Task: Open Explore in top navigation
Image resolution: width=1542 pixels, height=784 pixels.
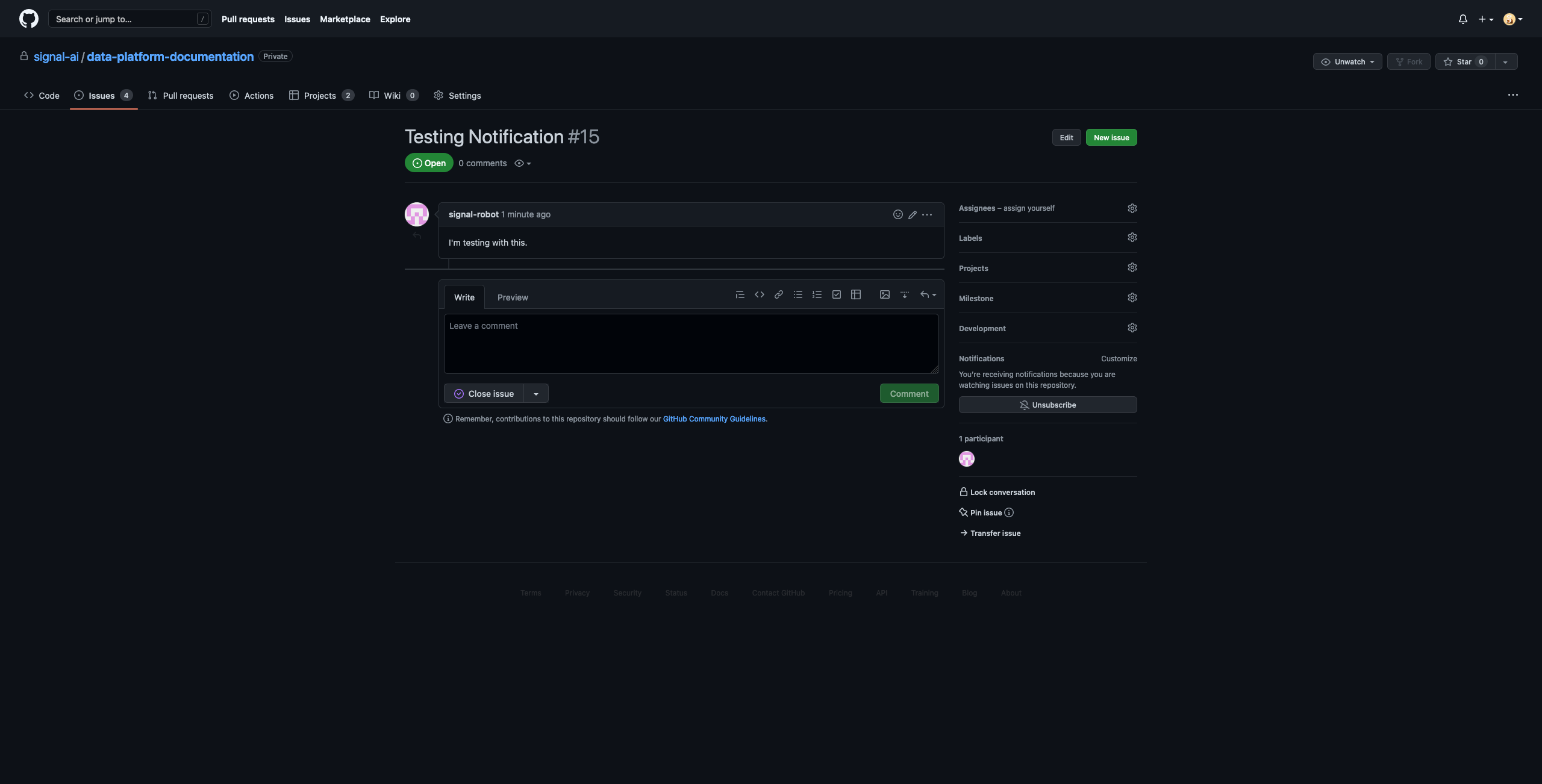Action: pos(395,19)
